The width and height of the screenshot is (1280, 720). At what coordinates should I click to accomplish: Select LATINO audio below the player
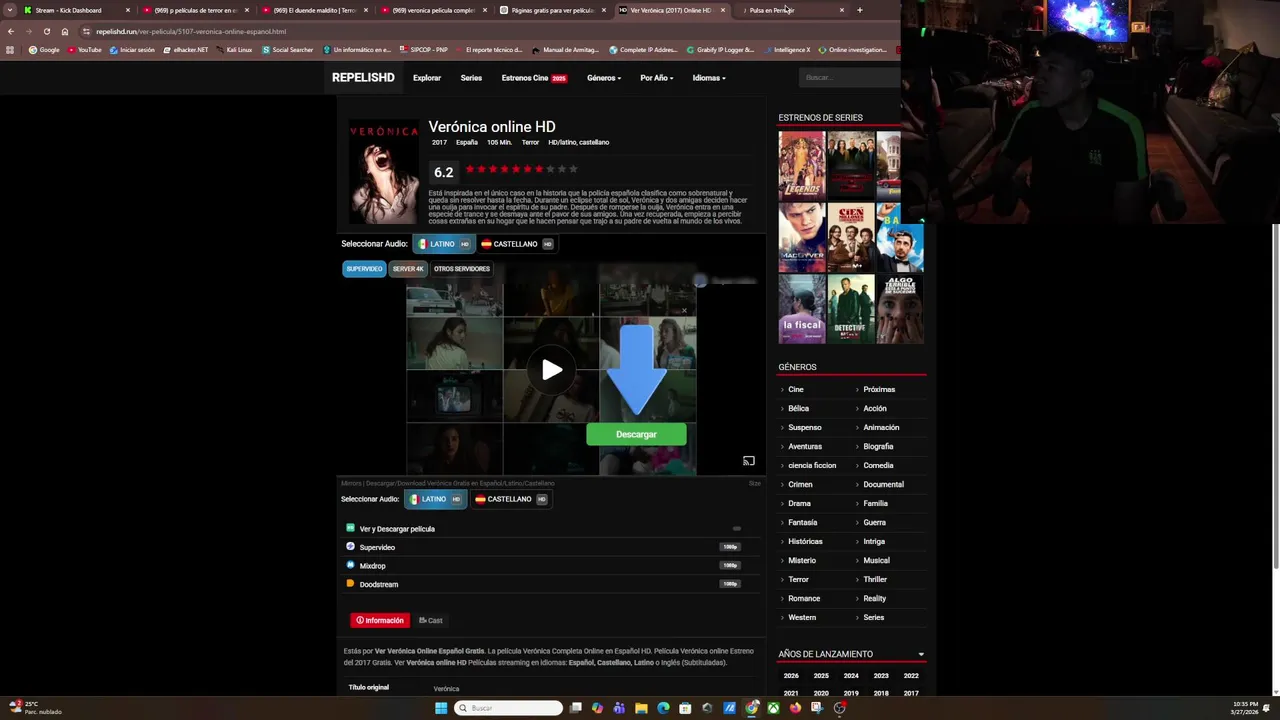[x=435, y=499]
